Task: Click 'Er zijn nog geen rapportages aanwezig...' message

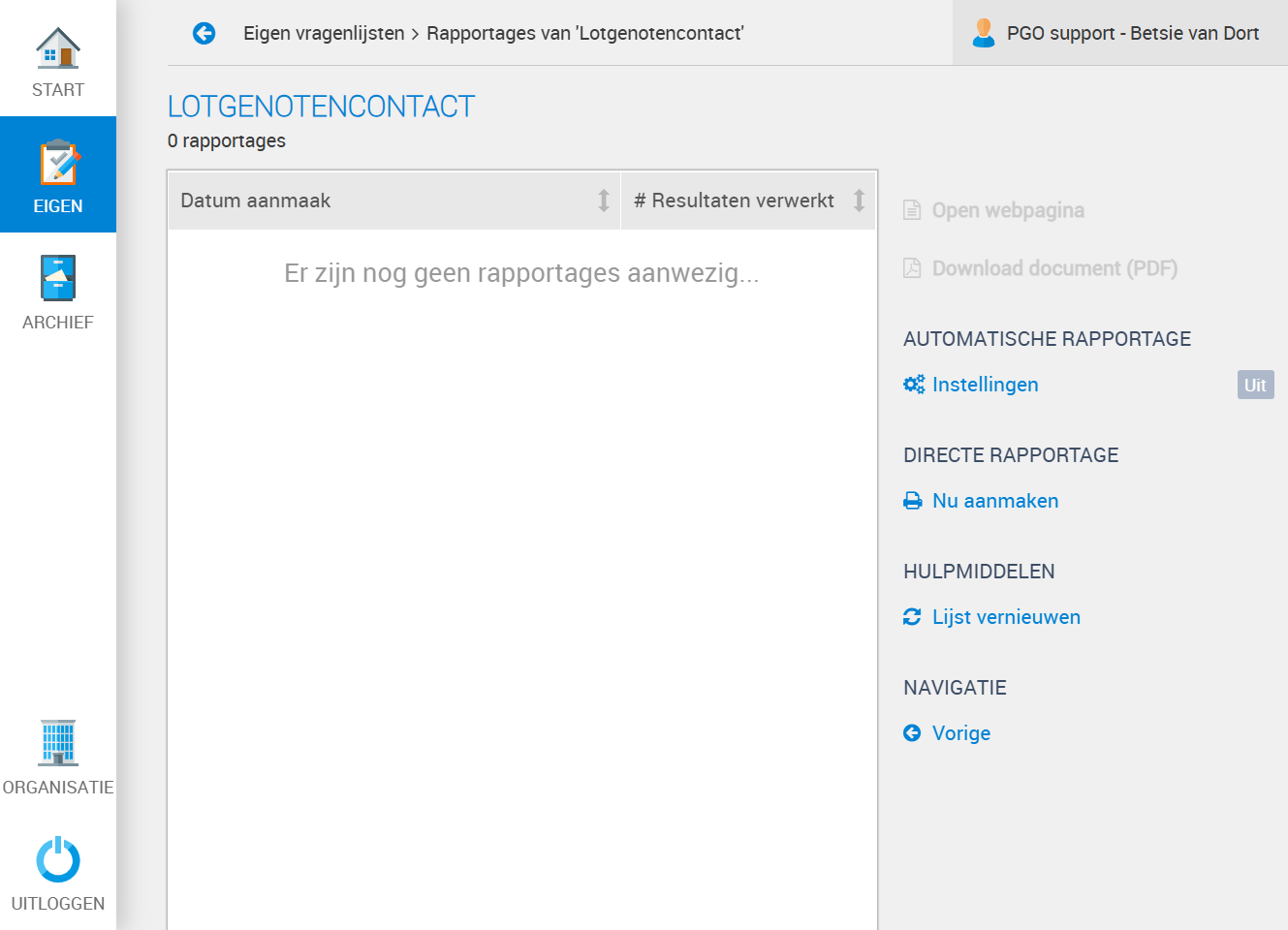Action: tap(521, 273)
